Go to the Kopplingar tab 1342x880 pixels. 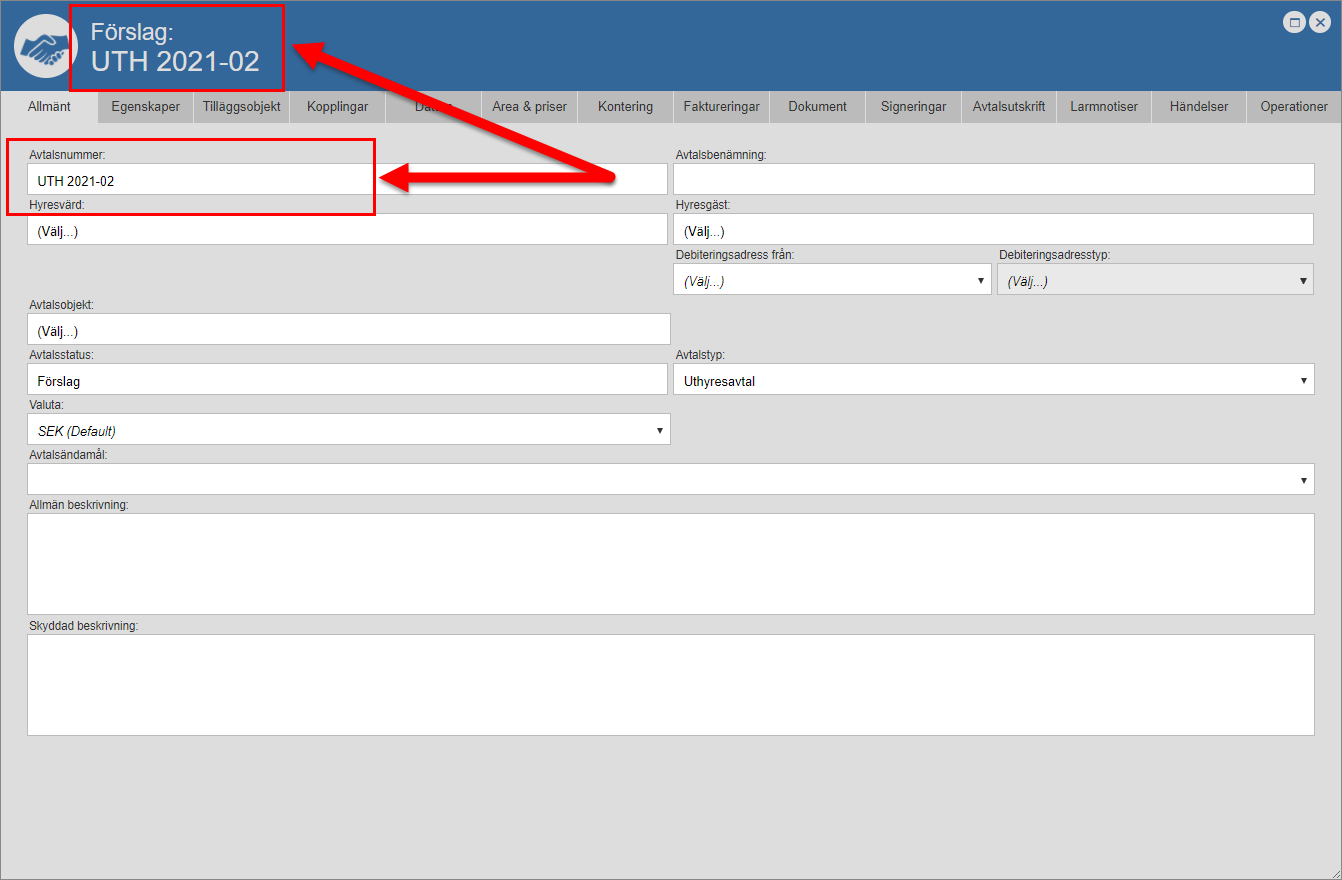(337, 107)
